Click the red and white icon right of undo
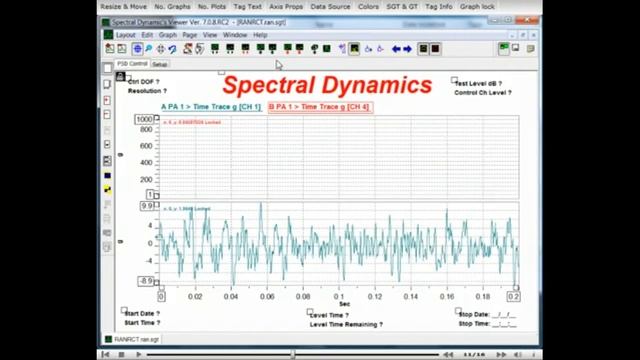640x360 pixels. (187, 49)
